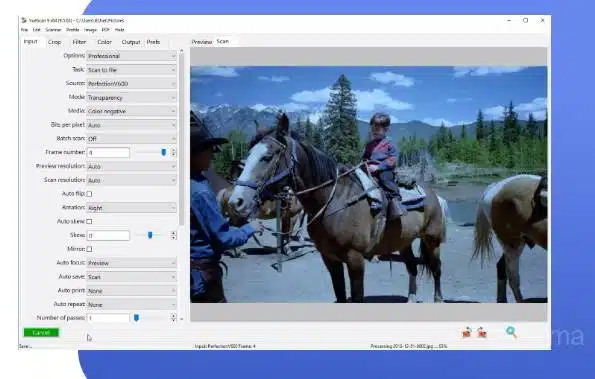Toggle the Auto flip checkbox

89,194
